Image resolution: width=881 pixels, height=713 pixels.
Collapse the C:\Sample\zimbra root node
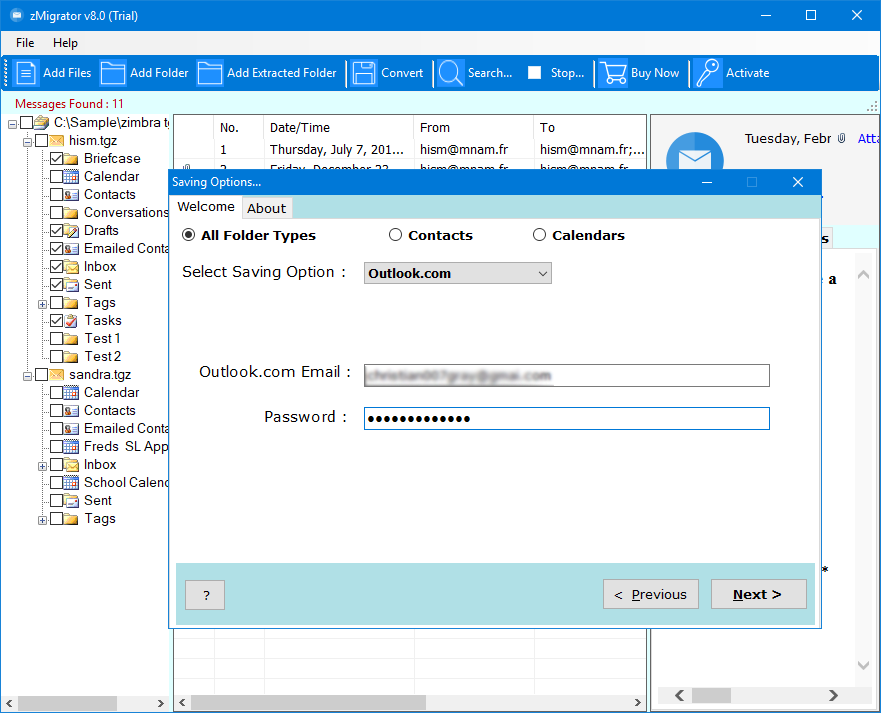12,124
